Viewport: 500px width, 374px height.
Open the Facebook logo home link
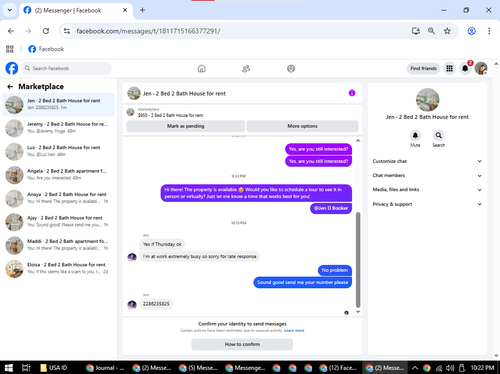point(12,68)
